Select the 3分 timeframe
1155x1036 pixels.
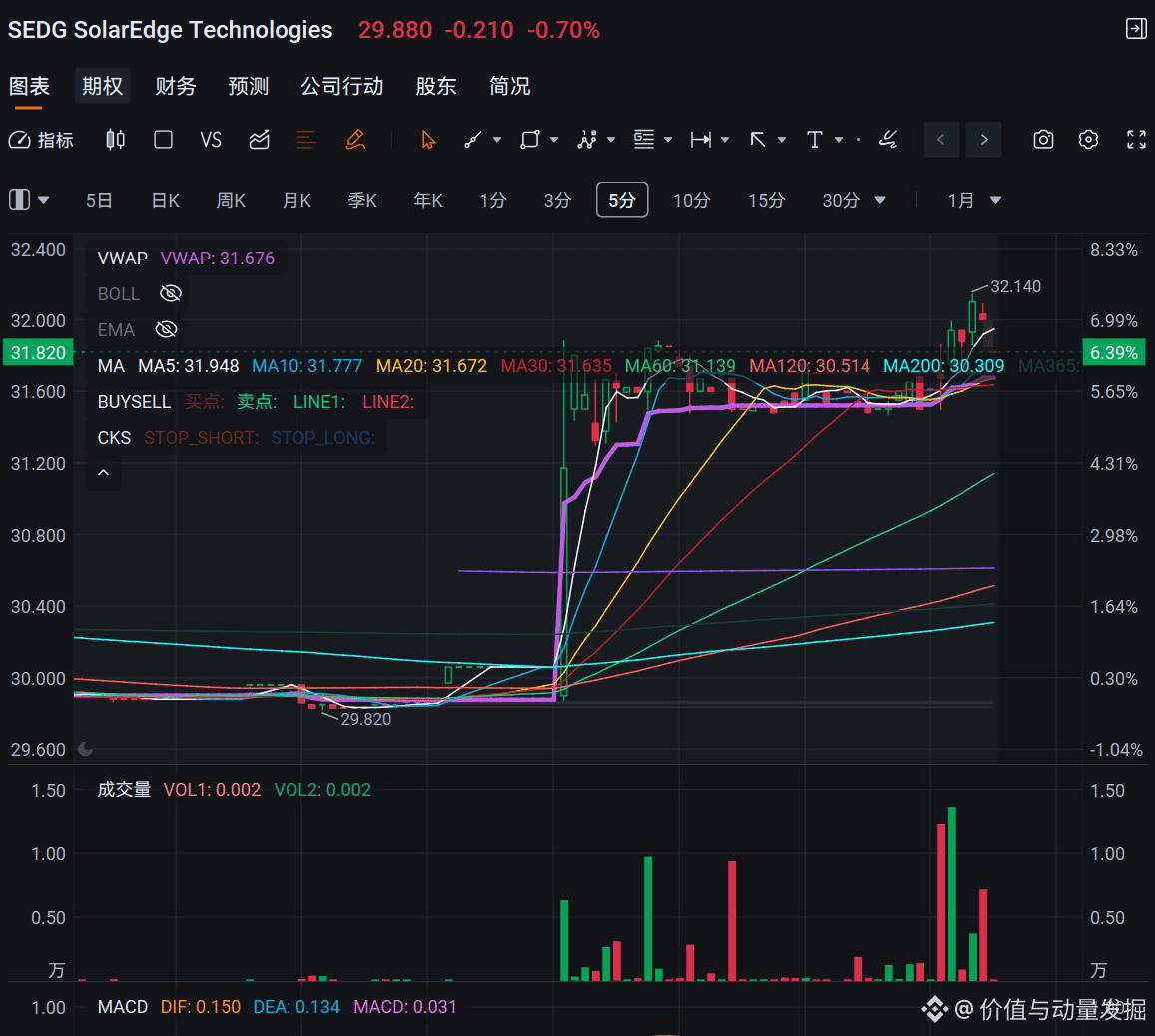pos(557,200)
